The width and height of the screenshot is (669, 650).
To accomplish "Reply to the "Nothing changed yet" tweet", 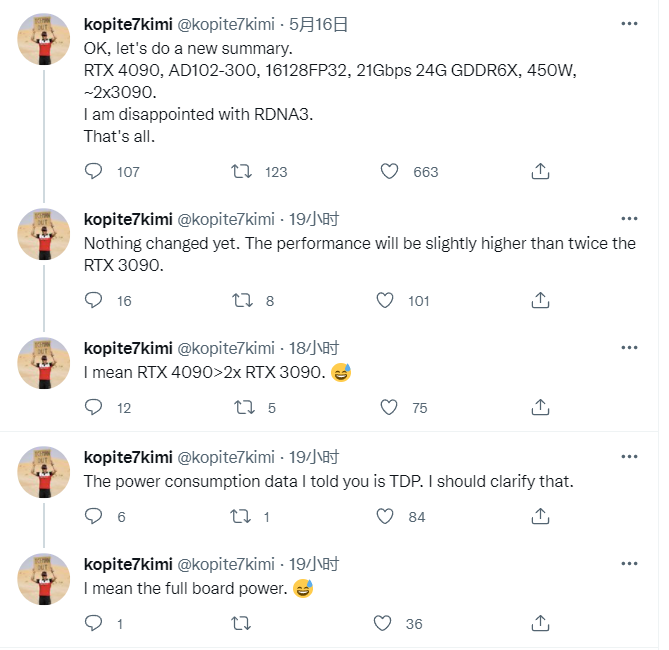I will click(x=93, y=300).
